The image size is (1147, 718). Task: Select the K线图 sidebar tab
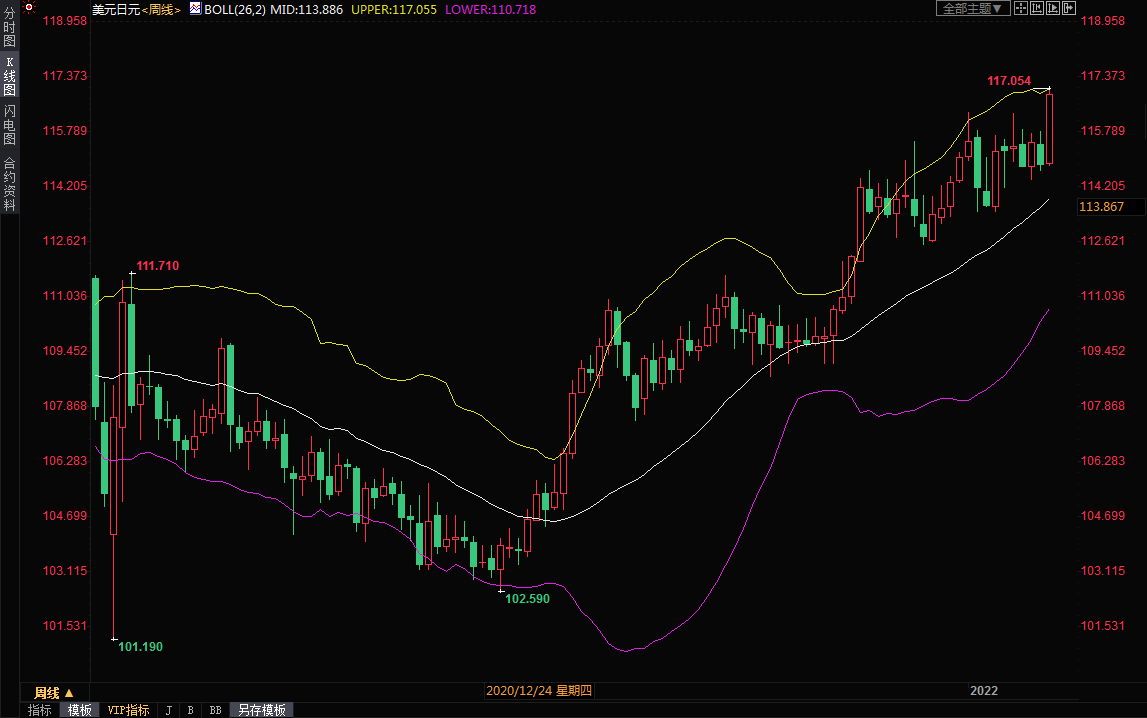click(x=9, y=76)
